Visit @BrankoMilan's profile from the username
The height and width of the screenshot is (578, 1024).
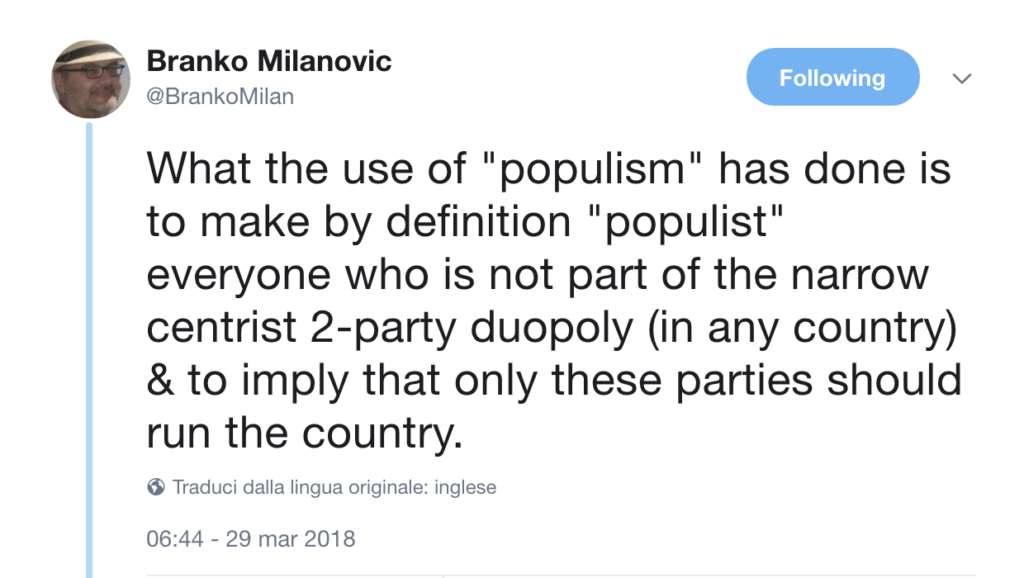tap(220, 96)
